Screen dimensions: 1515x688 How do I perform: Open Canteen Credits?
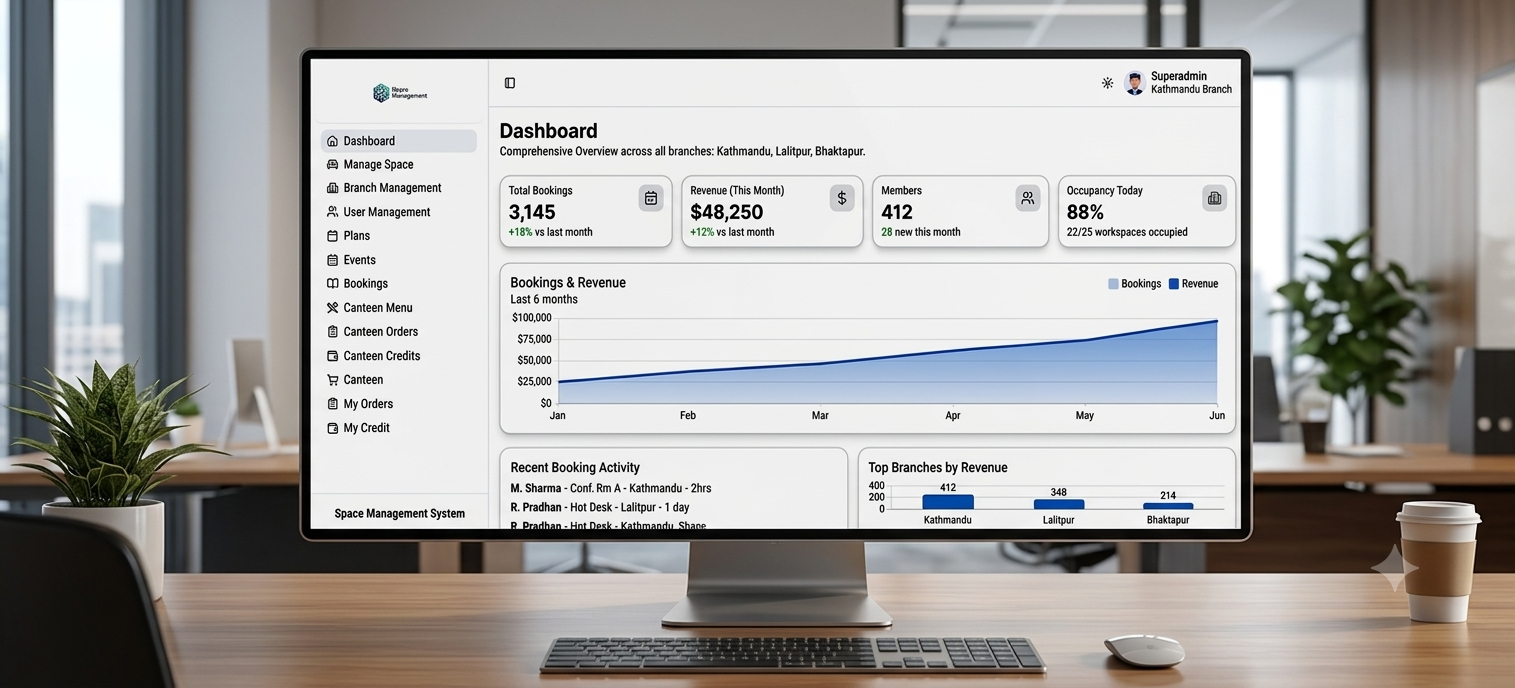382,356
